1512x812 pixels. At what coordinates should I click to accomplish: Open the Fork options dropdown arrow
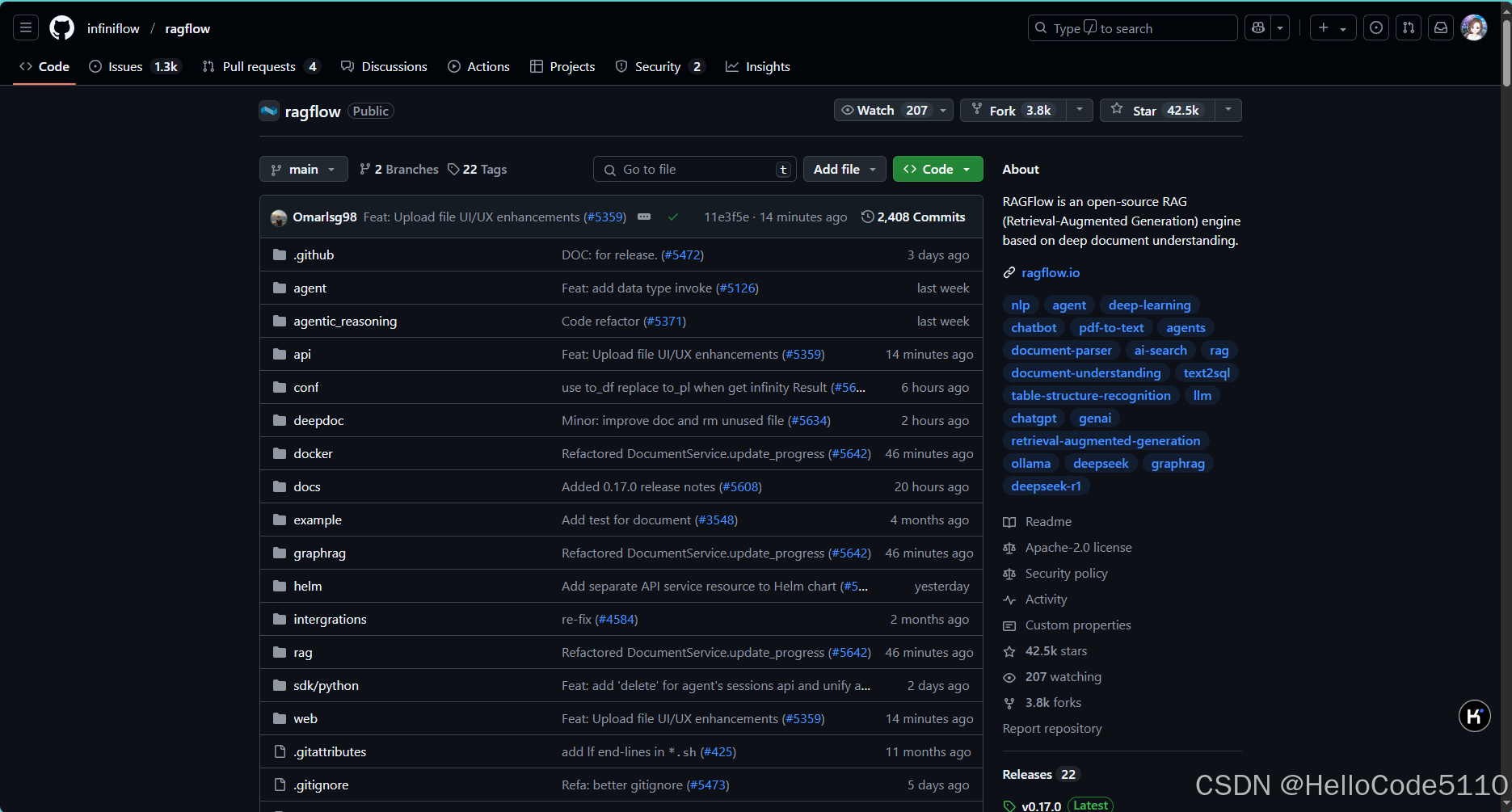[1080, 110]
